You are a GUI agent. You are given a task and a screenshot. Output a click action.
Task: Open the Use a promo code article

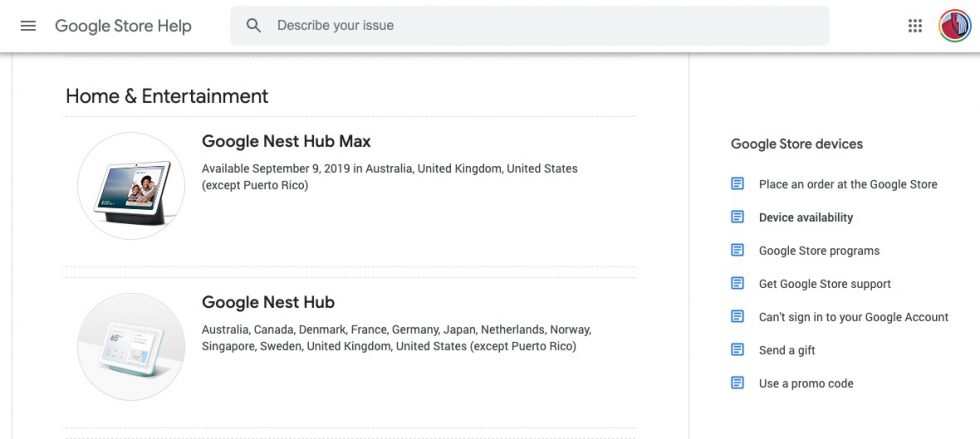(x=806, y=383)
